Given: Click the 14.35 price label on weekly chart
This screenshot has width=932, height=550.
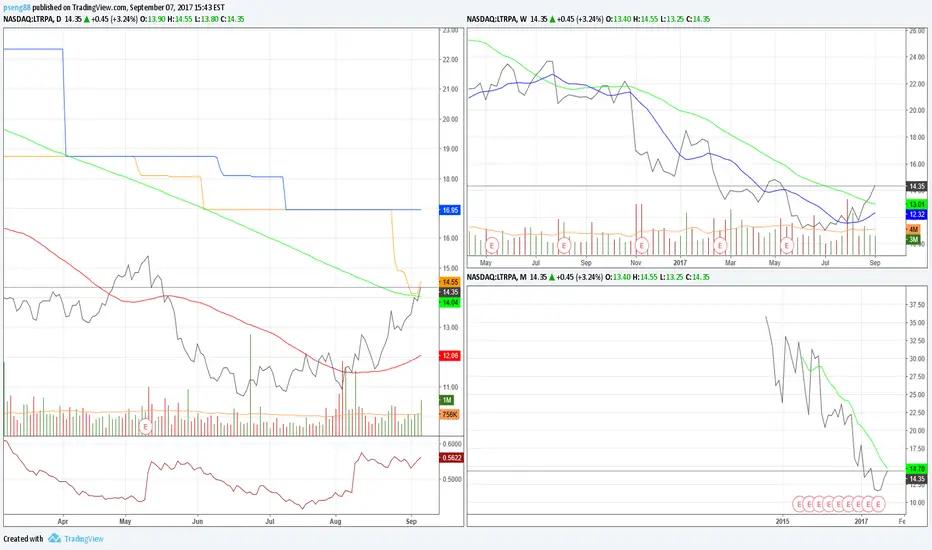Looking at the screenshot, I should tap(916, 186).
